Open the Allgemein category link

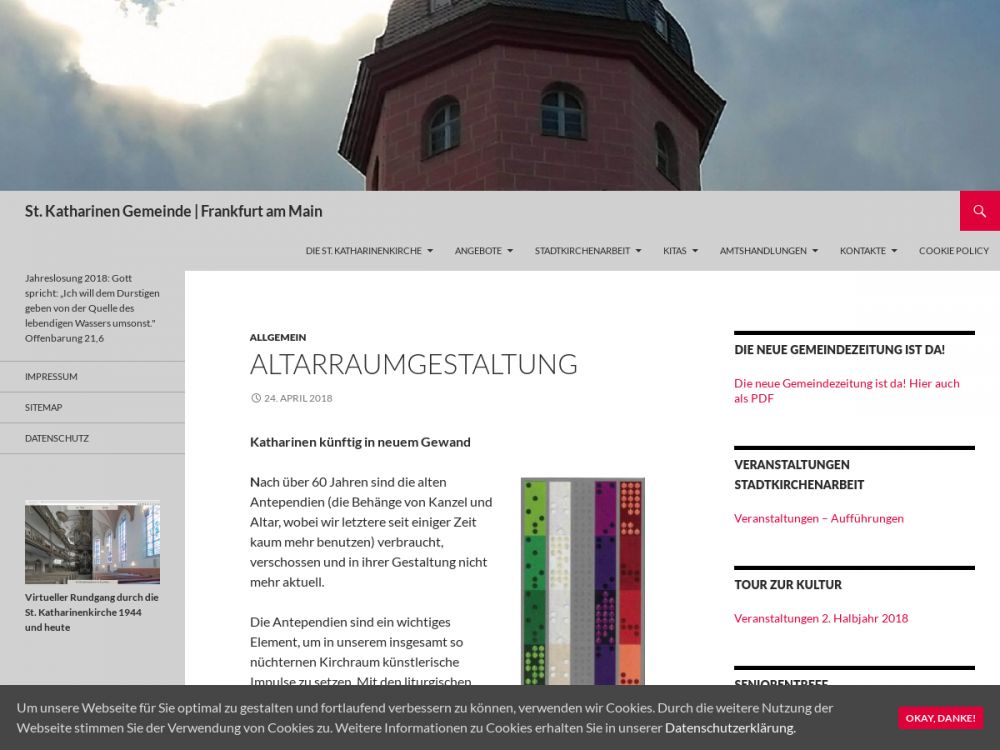pos(278,338)
